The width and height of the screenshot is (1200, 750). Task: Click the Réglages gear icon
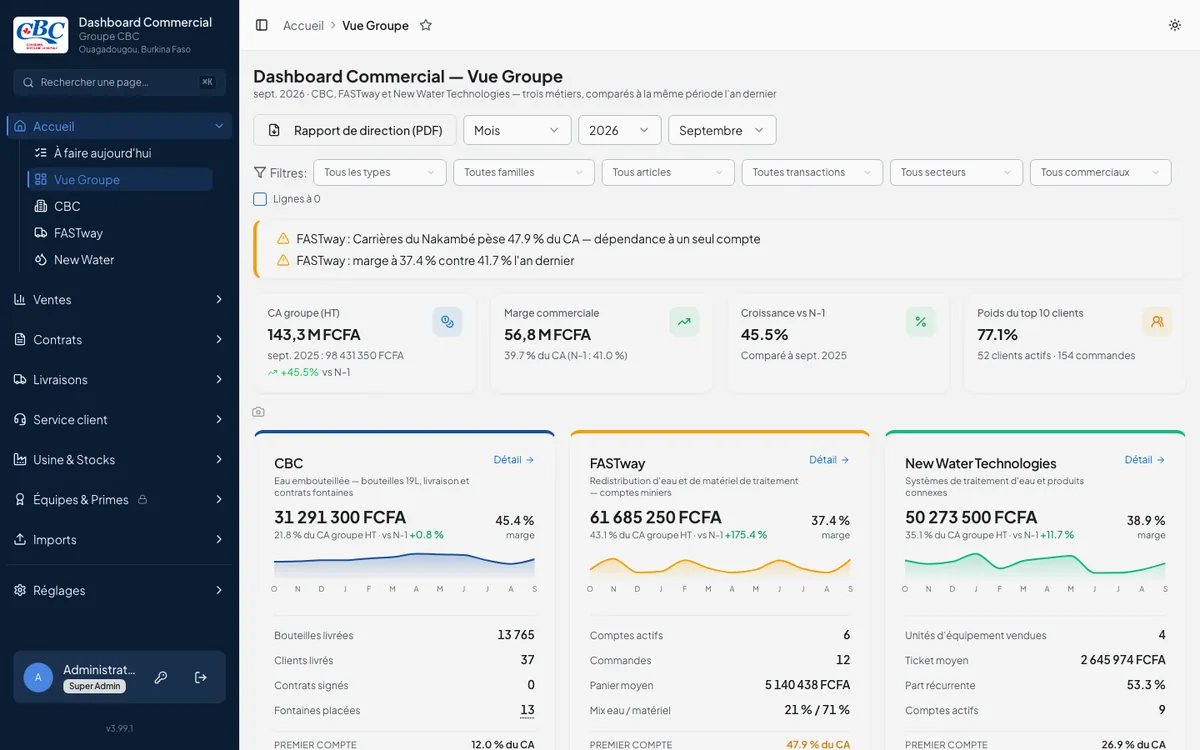tap(20, 590)
